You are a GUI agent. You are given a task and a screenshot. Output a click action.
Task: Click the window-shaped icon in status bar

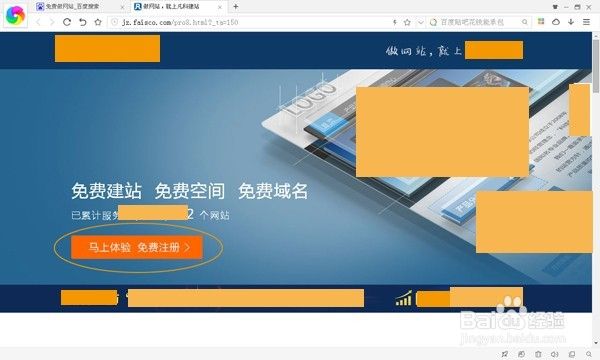pyautogui.click(x=572, y=354)
